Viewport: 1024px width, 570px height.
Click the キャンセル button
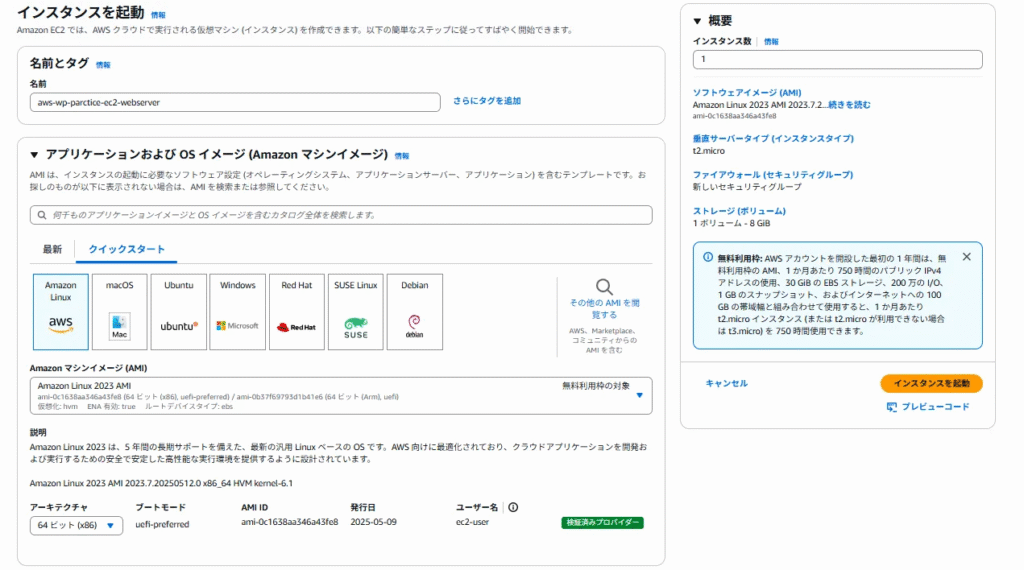click(726, 383)
